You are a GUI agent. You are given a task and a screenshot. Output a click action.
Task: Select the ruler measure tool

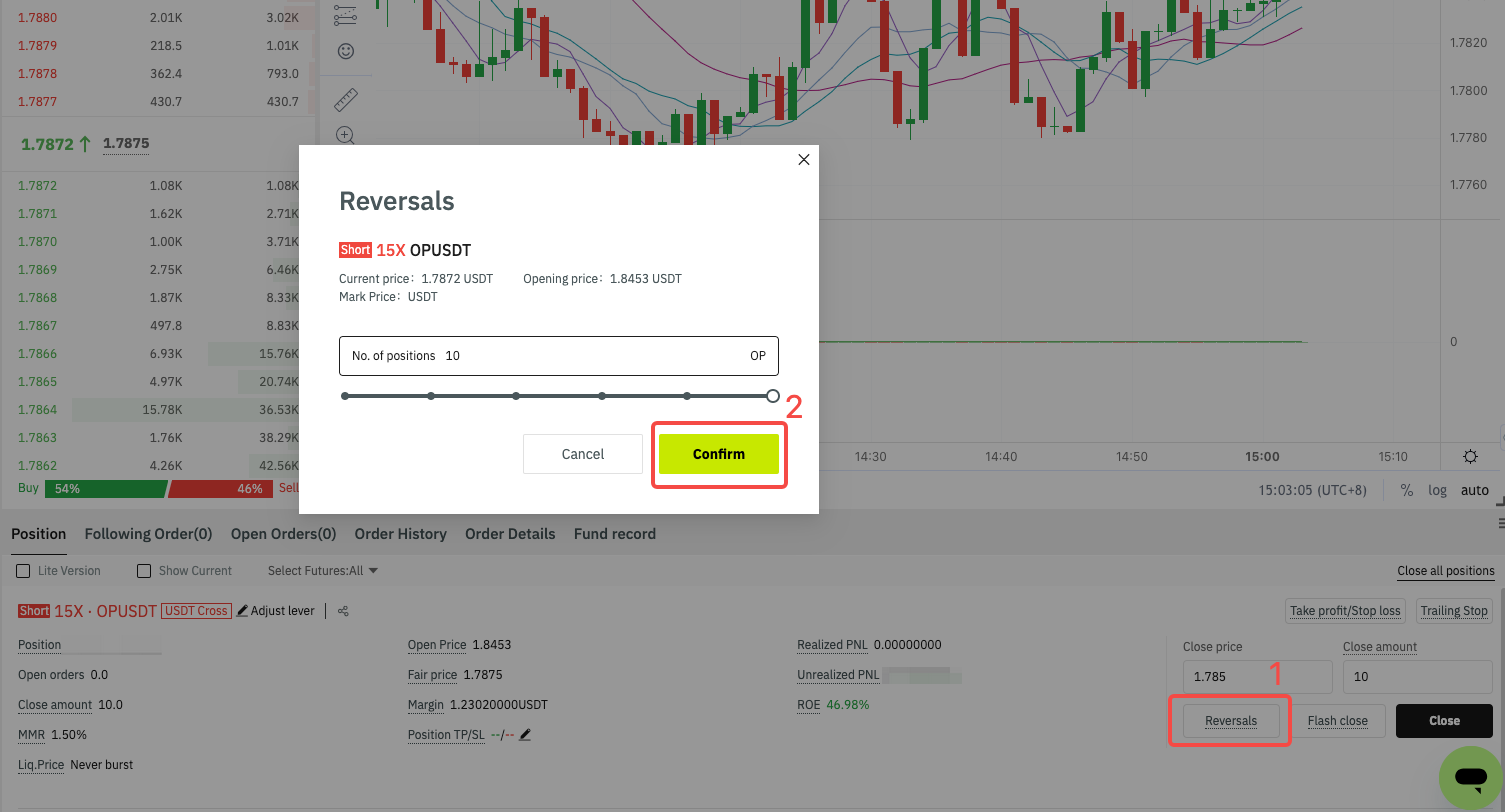346,99
